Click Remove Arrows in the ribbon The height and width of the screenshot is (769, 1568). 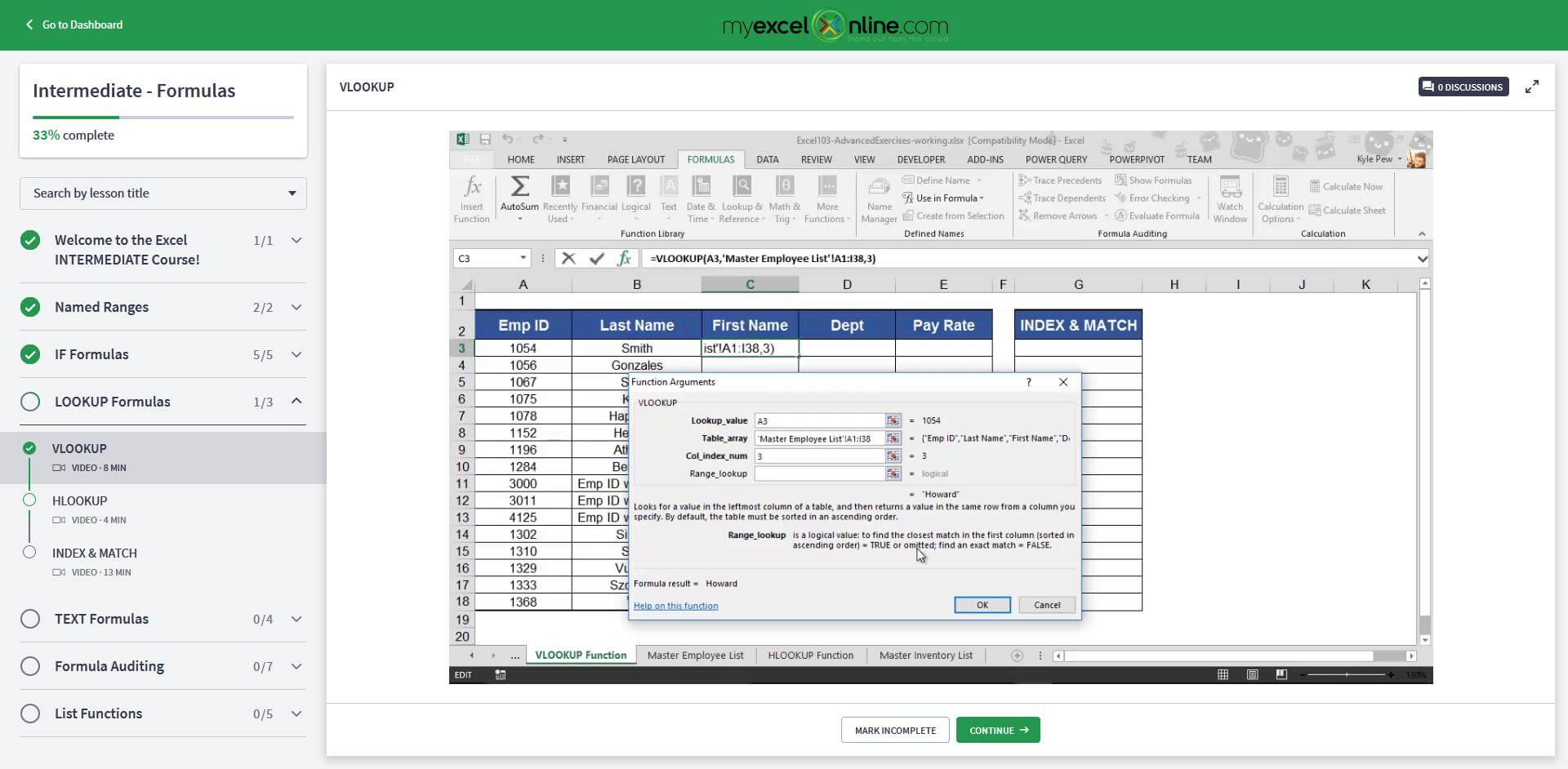coord(1058,216)
